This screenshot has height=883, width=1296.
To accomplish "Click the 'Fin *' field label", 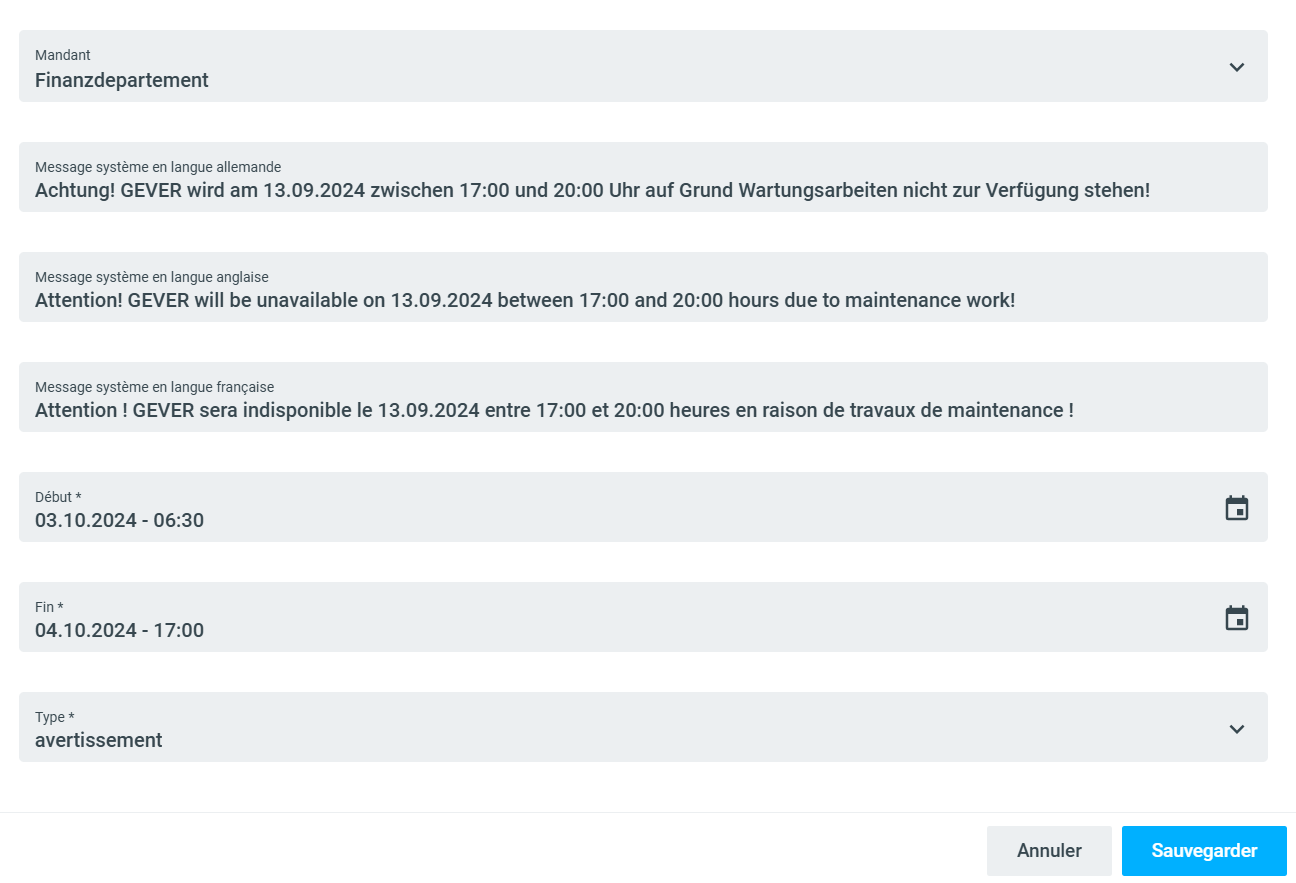I will [49, 607].
